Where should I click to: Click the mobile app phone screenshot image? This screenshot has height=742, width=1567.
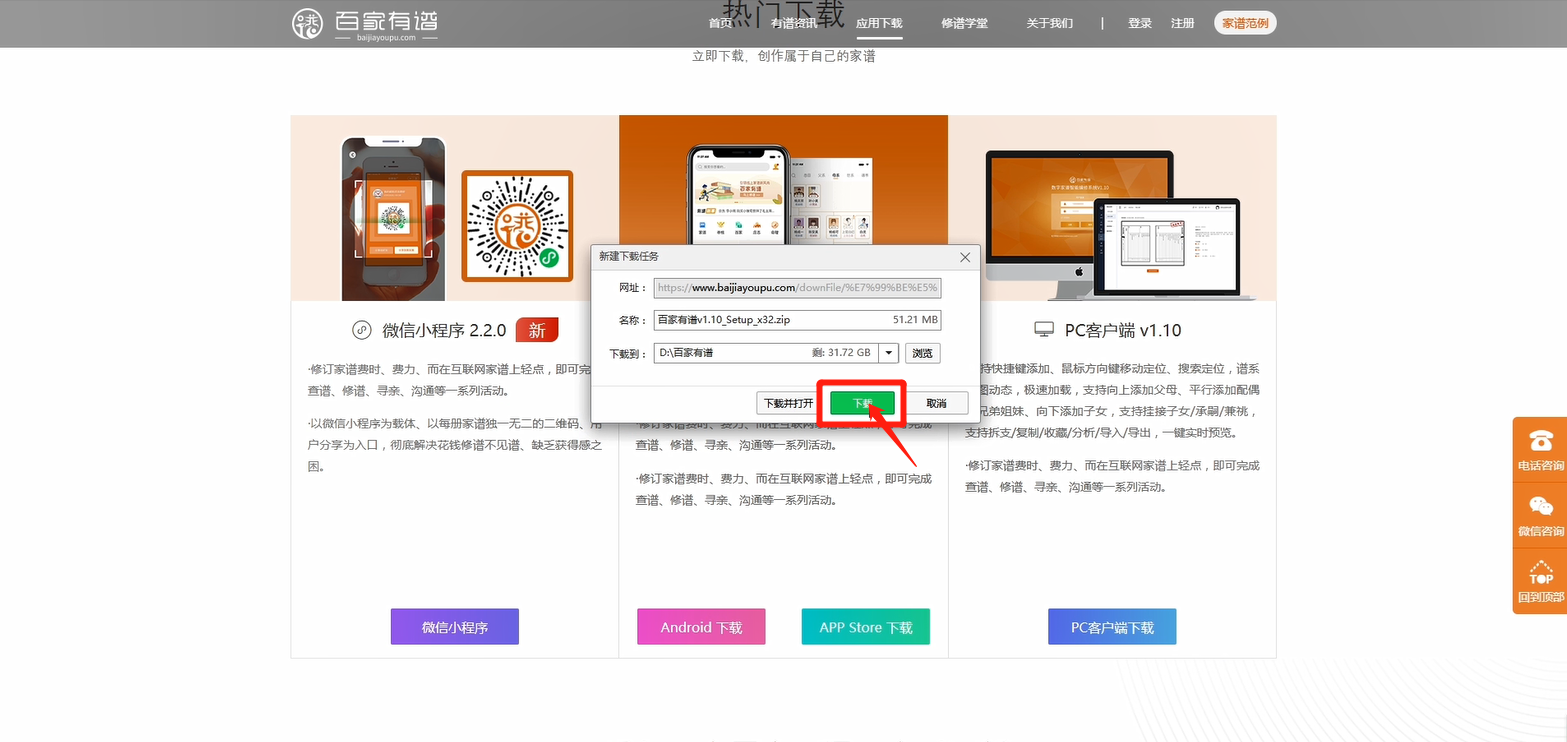click(x=740, y=196)
